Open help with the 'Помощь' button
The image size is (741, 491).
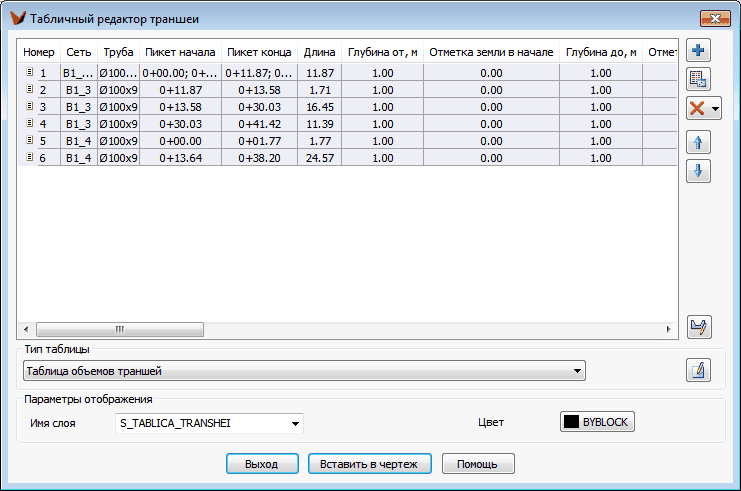(478, 464)
